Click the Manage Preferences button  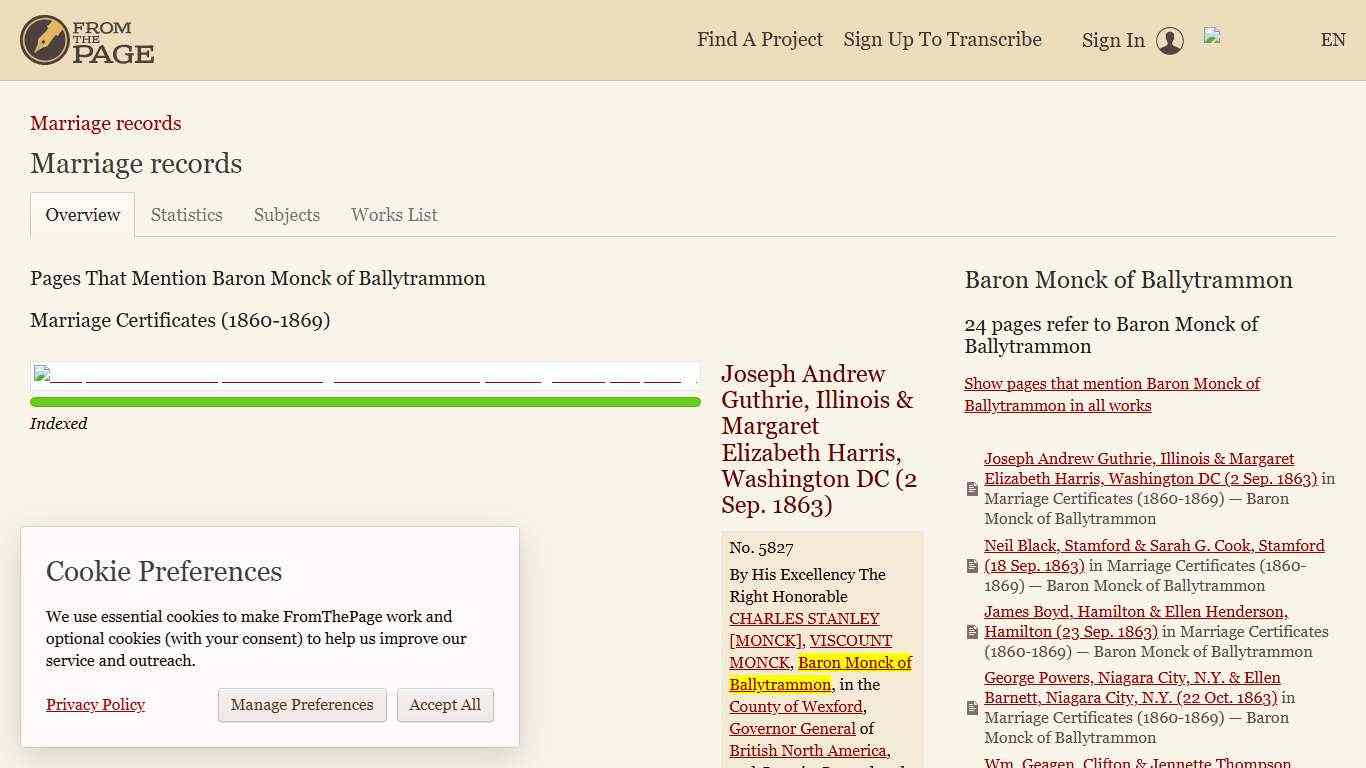point(302,705)
